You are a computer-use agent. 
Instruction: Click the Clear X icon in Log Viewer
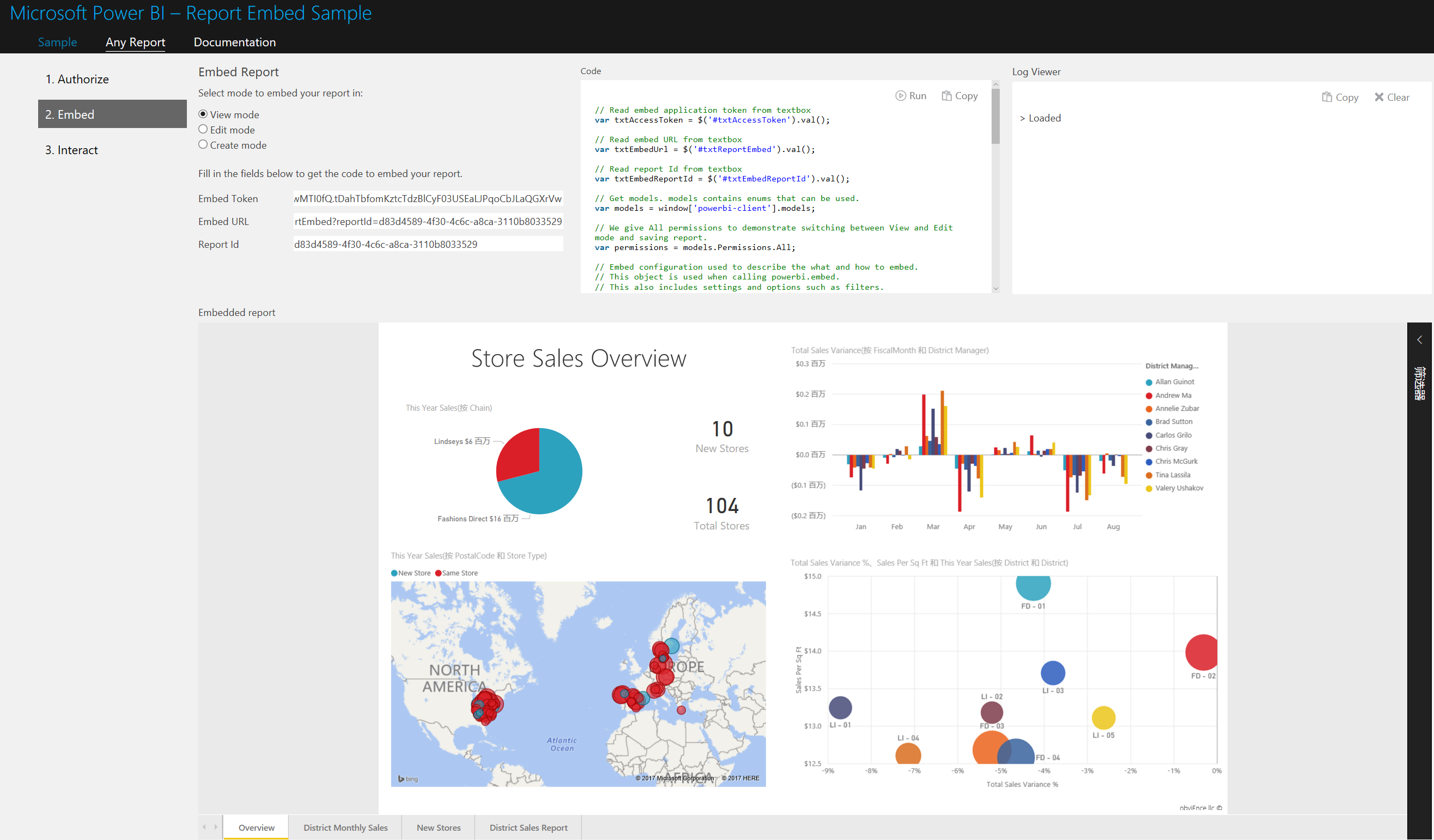coord(1379,97)
